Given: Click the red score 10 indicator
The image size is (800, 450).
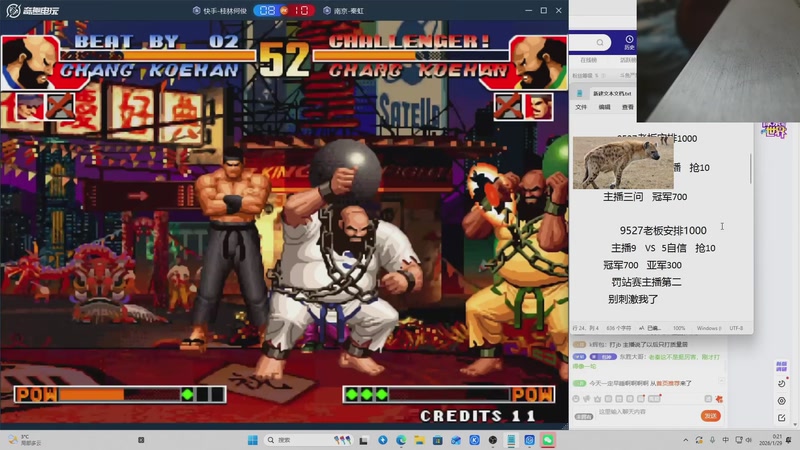Looking at the screenshot, I should click(x=301, y=10).
